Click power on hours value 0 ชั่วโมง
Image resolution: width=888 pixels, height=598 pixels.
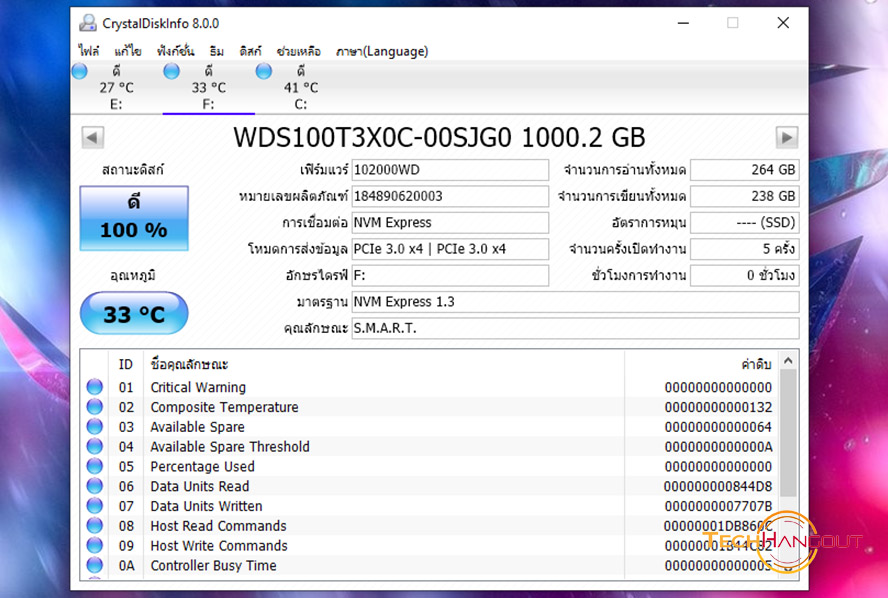(745, 275)
